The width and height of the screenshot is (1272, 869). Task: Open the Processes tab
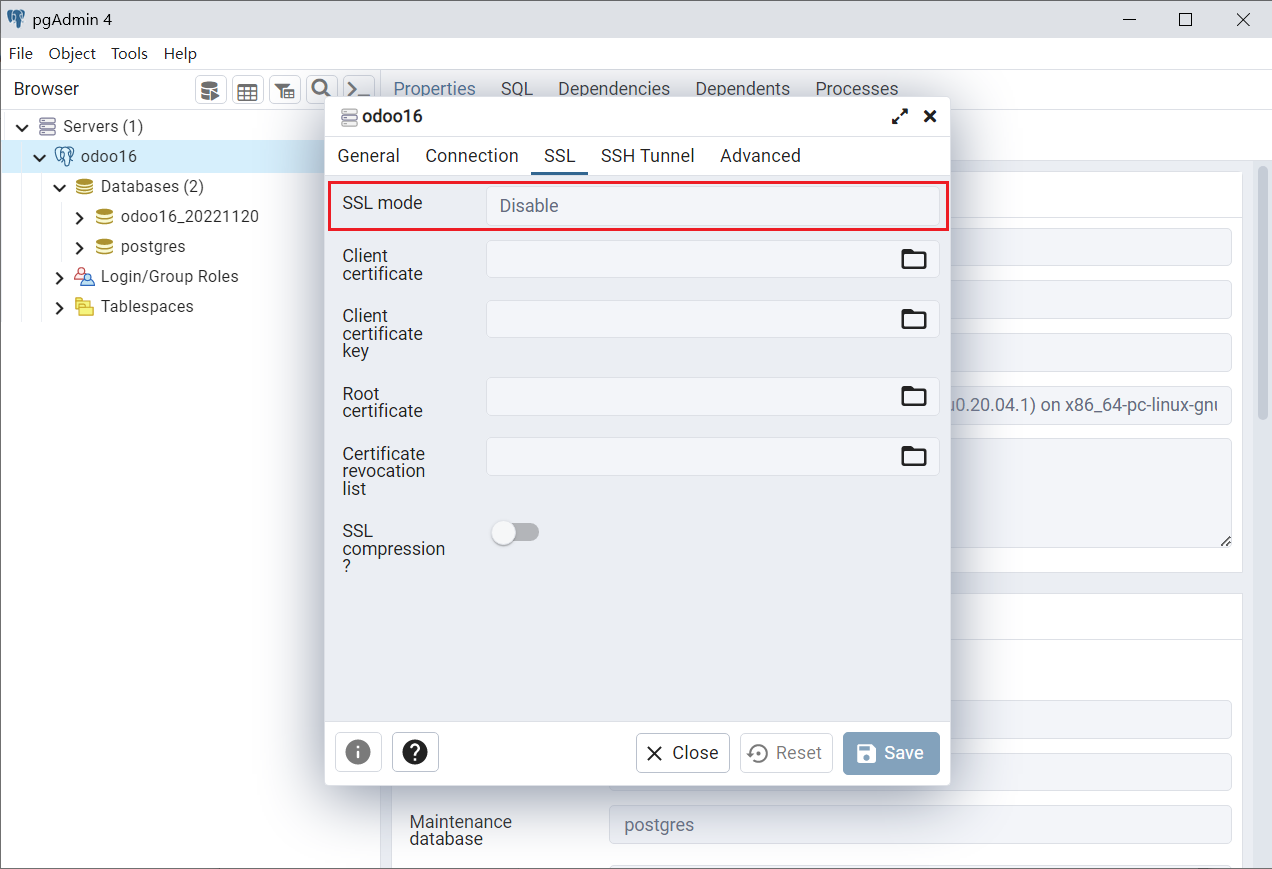click(x=857, y=89)
